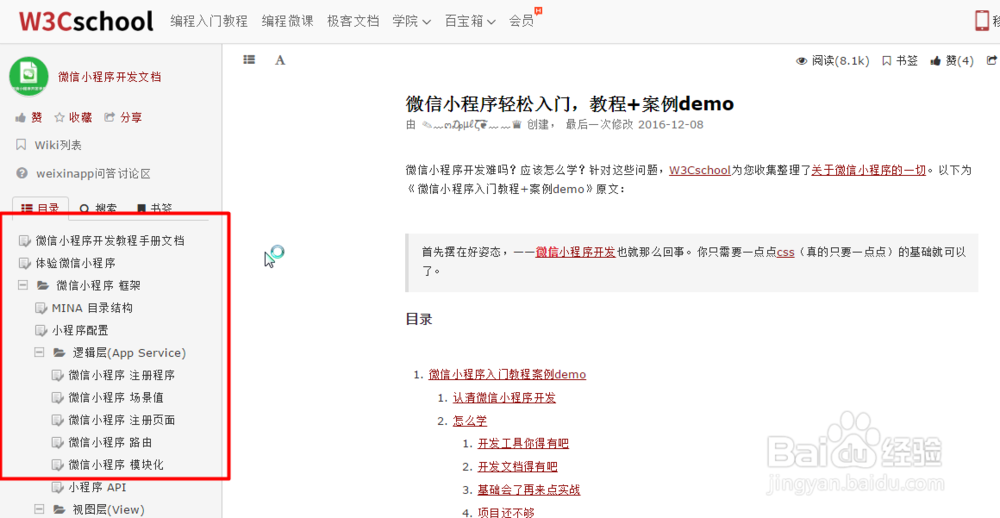Click folder icon beside 微信小程序 框架
Image resolution: width=1000 pixels, height=518 pixels.
coord(43,286)
